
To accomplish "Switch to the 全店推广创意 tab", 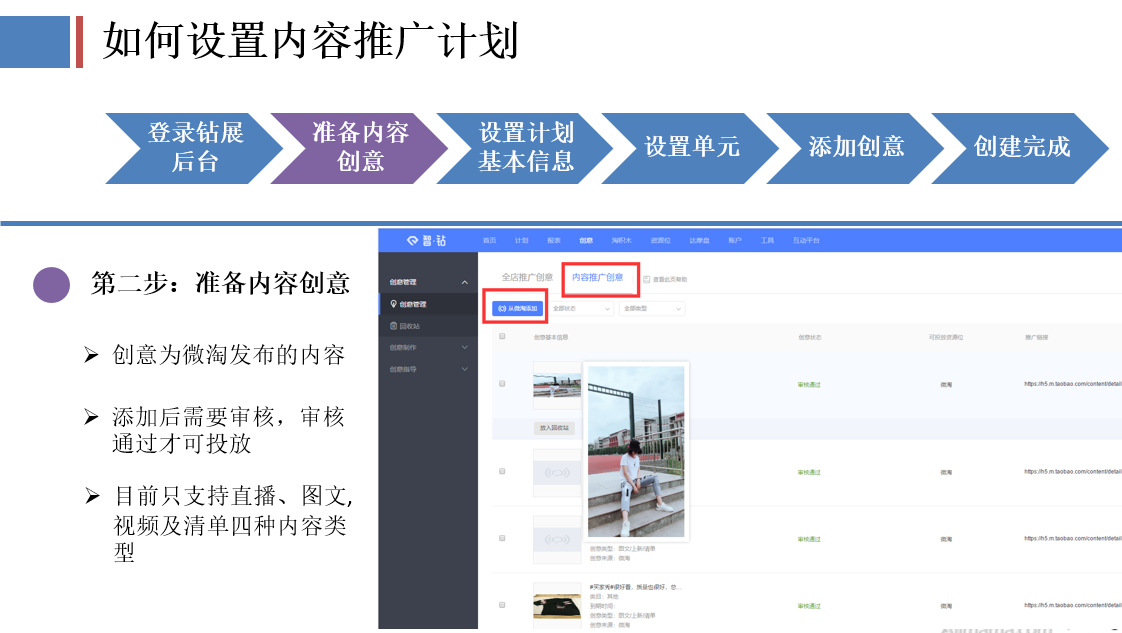I will pyautogui.click(x=527, y=278).
